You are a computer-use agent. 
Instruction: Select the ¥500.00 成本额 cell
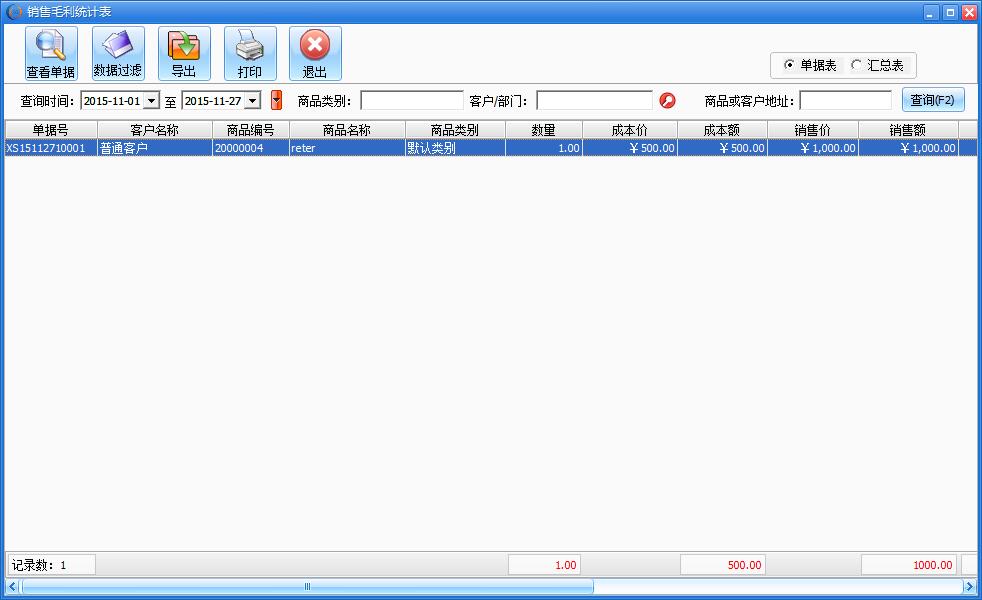[722, 148]
